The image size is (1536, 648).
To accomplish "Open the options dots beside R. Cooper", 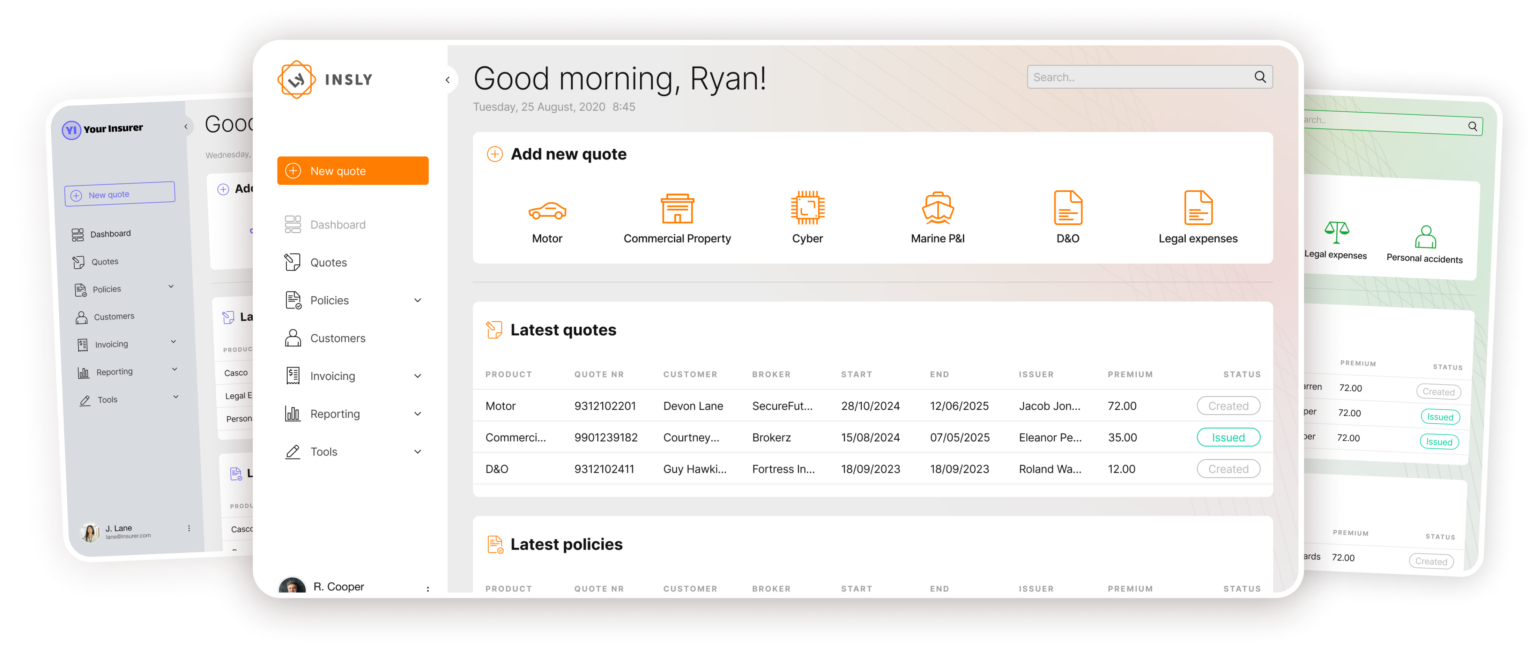I will point(428,589).
